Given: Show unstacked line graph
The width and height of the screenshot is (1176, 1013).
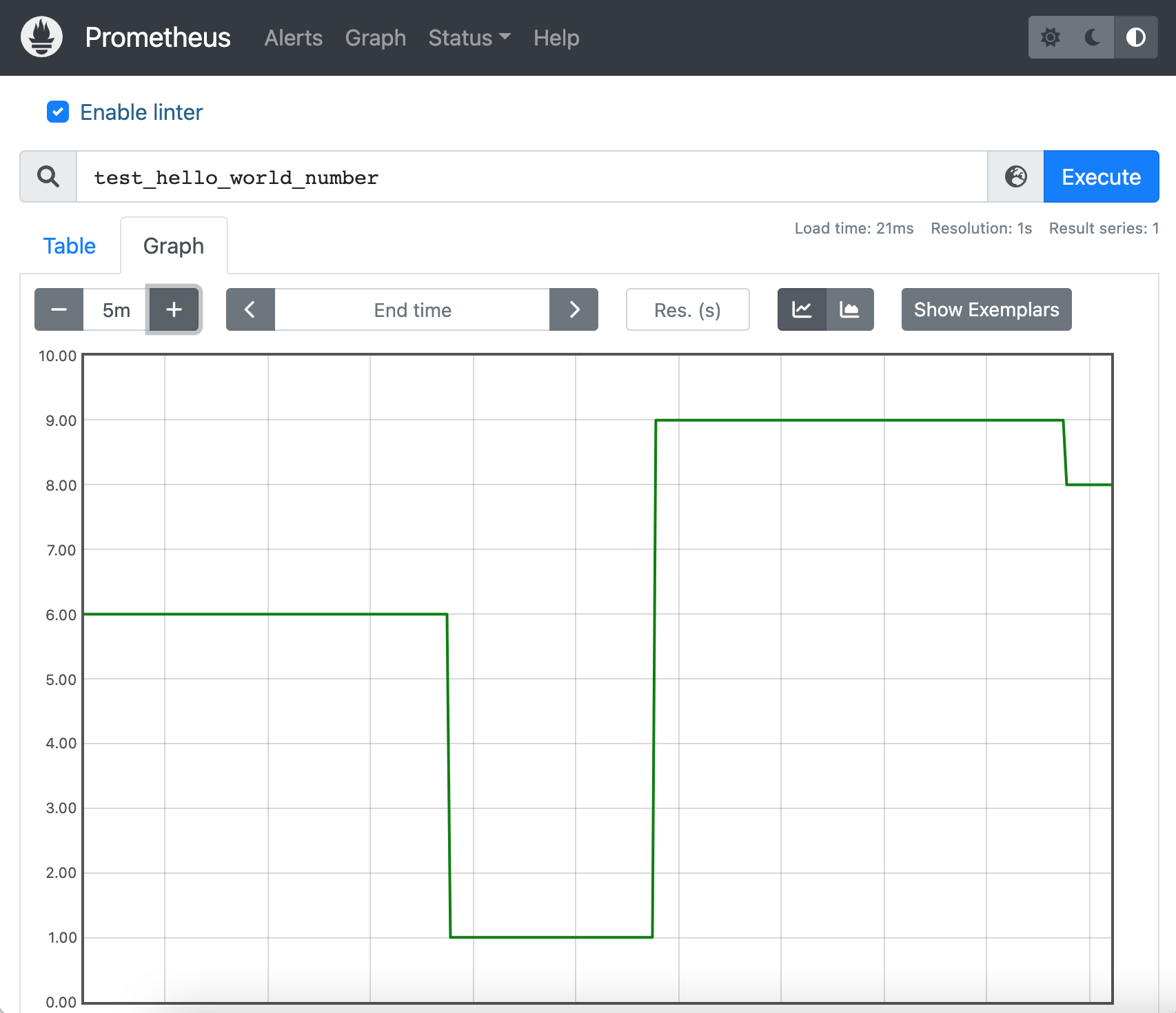Looking at the screenshot, I should click(802, 309).
